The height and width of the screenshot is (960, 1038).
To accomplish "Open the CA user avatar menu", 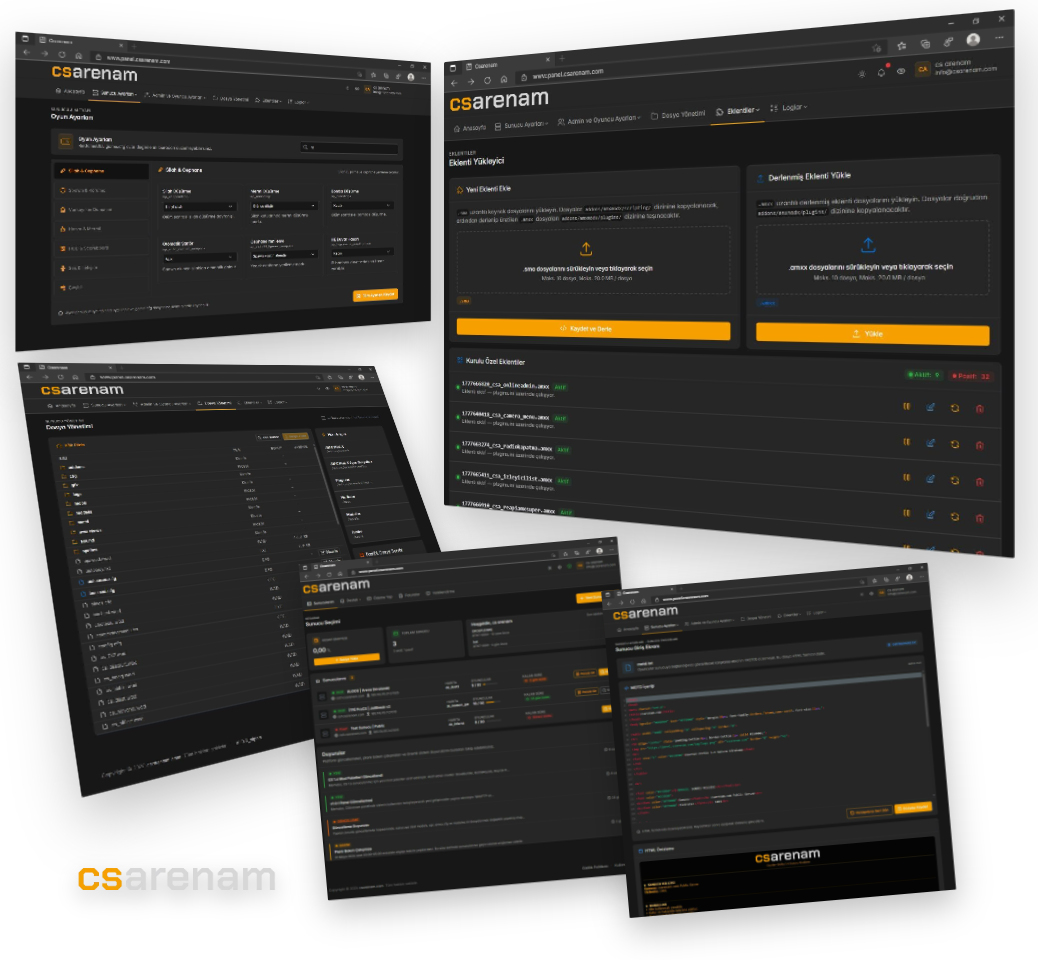I will pyautogui.click(x=922, y=69).
